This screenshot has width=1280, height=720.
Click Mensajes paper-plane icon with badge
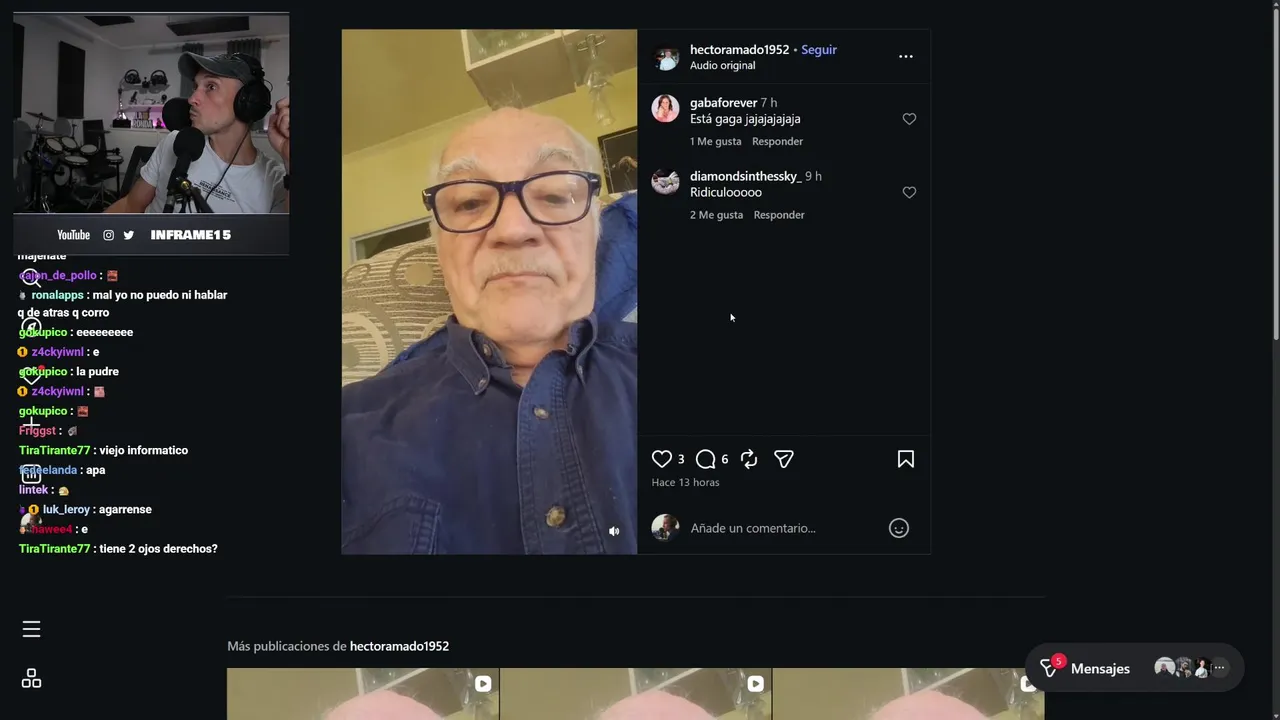click(1049, 667)
